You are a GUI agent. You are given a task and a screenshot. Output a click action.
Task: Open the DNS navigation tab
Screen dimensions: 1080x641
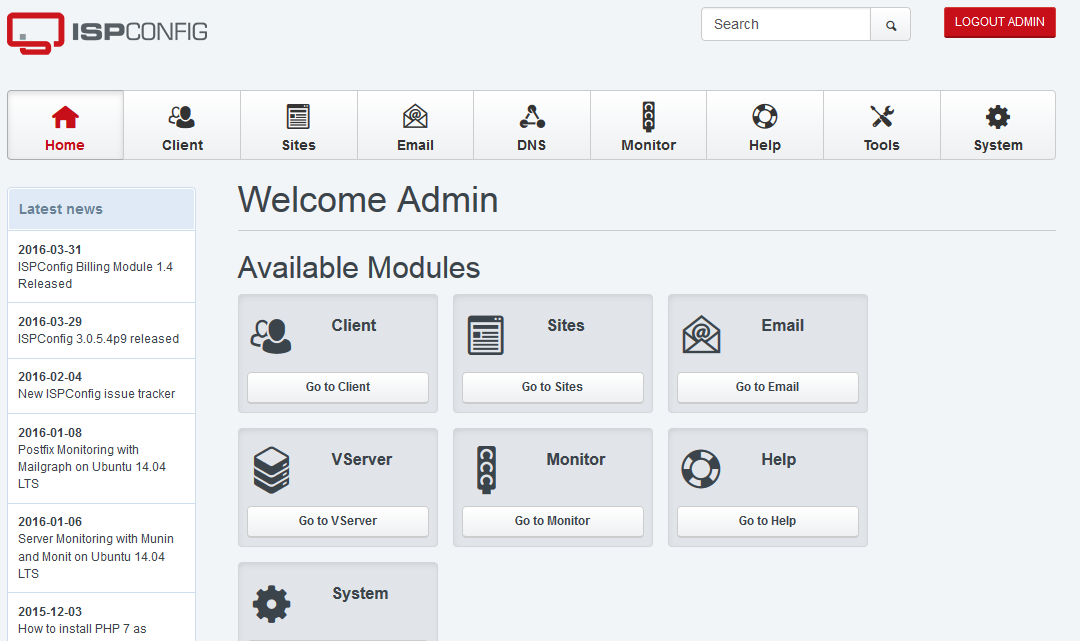pos(532,125)
